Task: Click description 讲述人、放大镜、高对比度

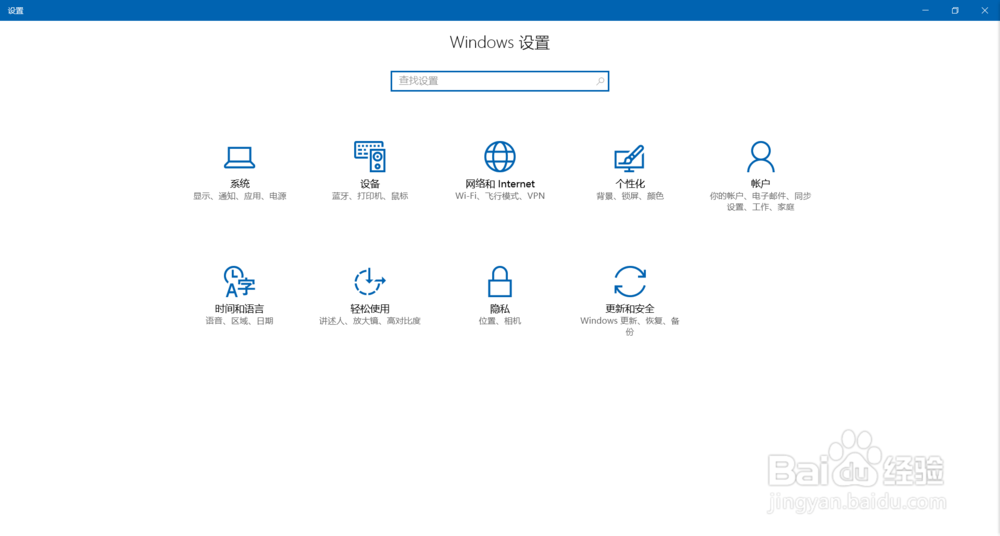Action: 370,322
